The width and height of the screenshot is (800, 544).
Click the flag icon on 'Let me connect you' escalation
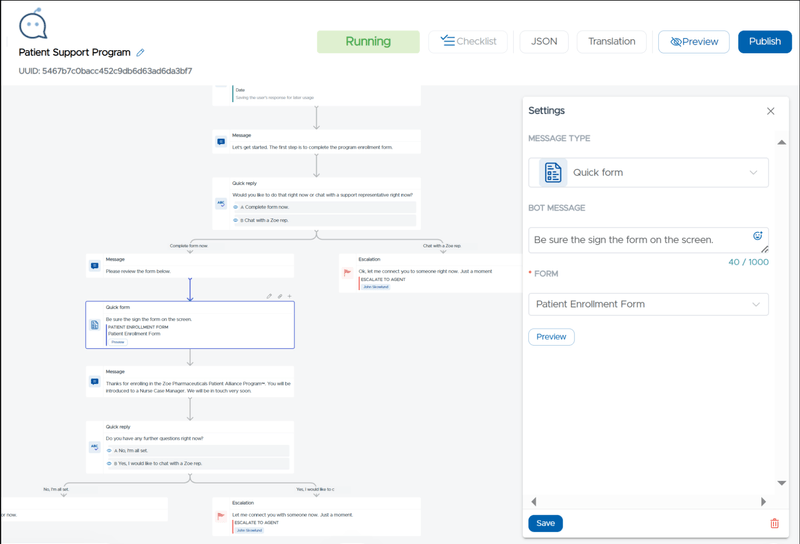pos(221,516)
